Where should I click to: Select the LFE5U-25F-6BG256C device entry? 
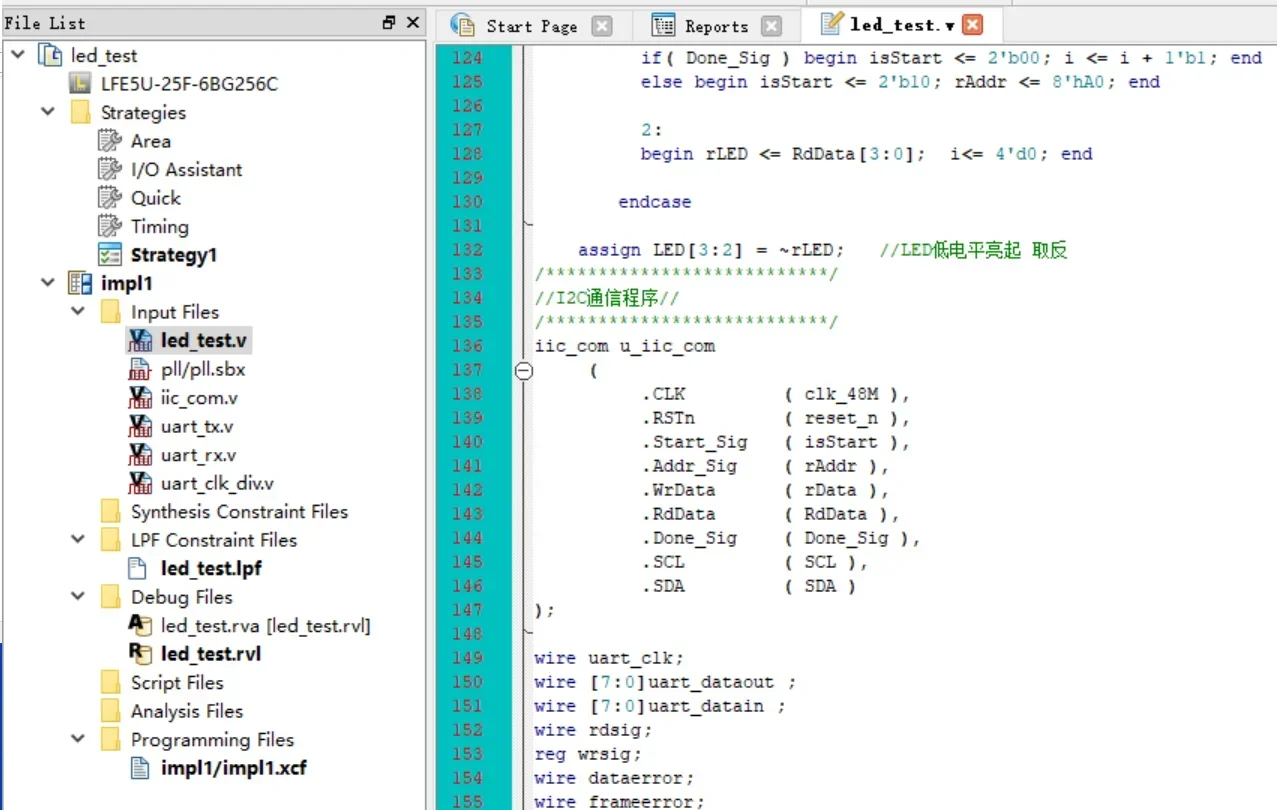[x=189, y=84]
